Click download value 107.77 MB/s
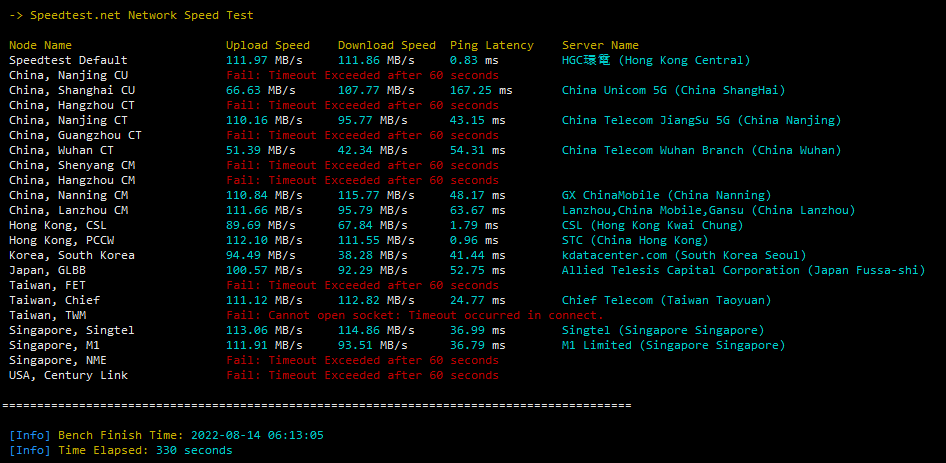 click(376, 91)
